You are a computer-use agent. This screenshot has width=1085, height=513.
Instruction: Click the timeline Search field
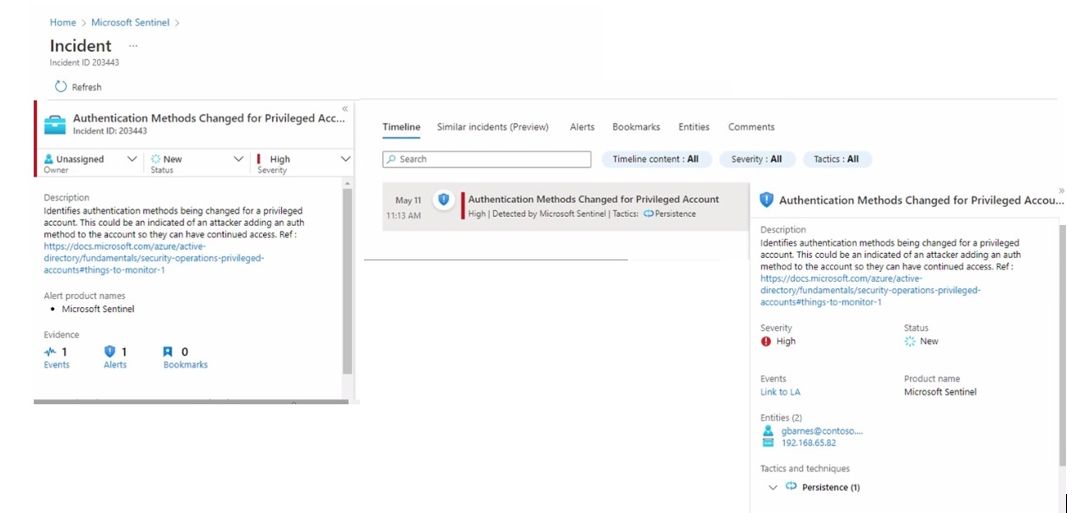[x=487, y=159]
